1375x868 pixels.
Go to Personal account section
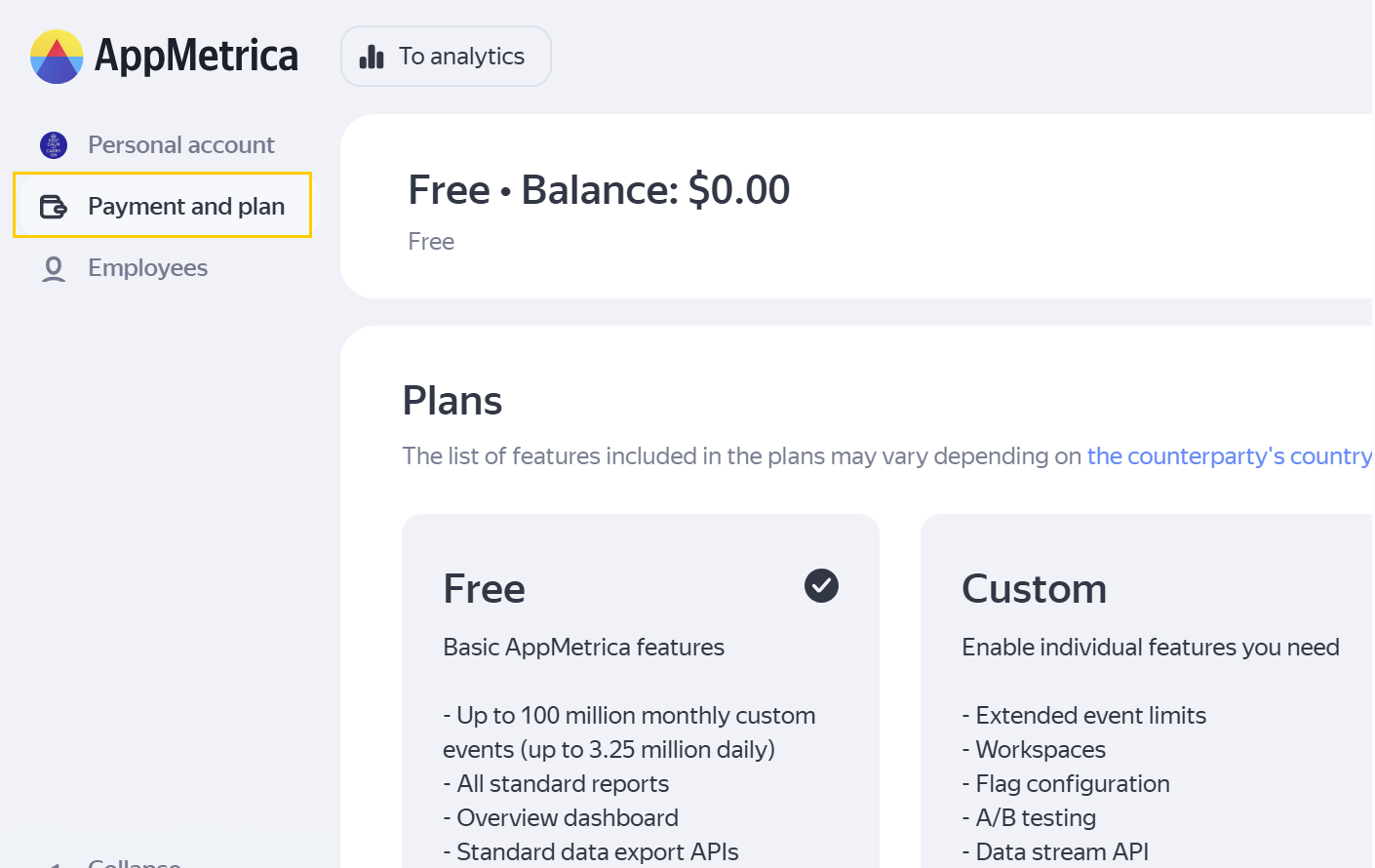click(181, 145)
